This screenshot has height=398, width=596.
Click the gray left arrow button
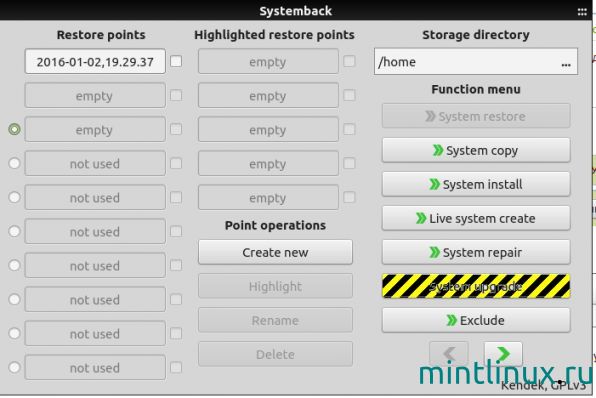pos(449,354)
